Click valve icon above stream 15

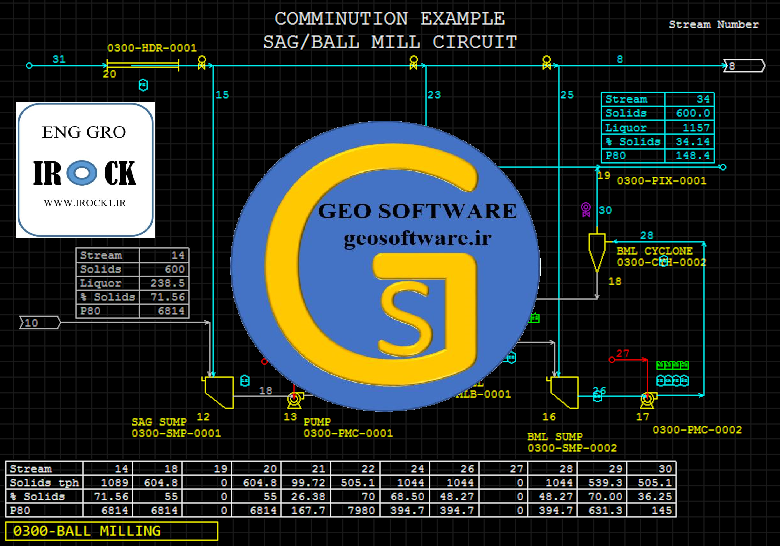201,62
